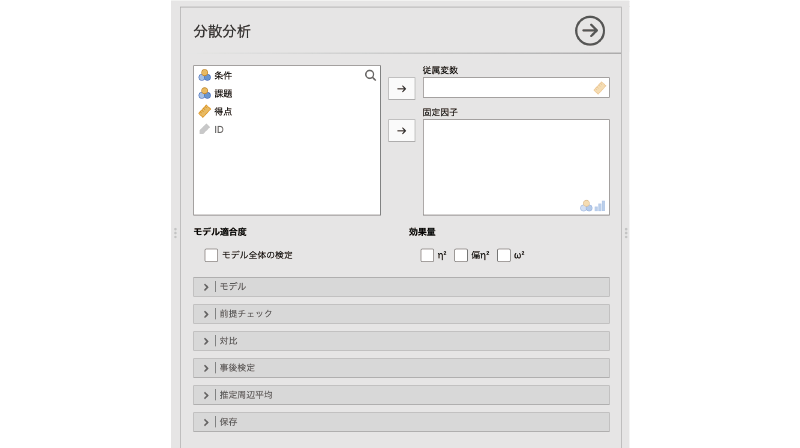Click the run analysis arrow icon in header

(590, 31)
